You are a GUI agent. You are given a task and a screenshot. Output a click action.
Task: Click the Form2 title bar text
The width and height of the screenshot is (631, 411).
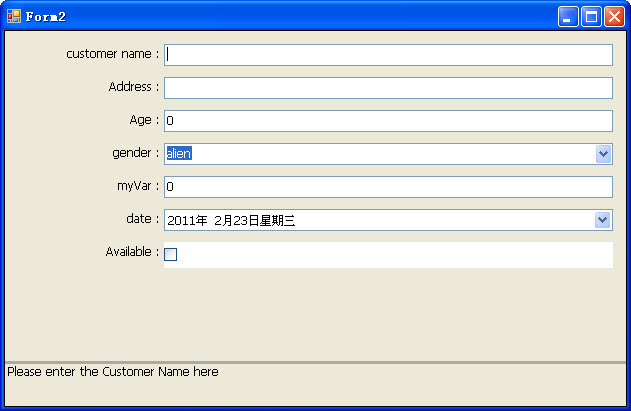tap(46, 17)
